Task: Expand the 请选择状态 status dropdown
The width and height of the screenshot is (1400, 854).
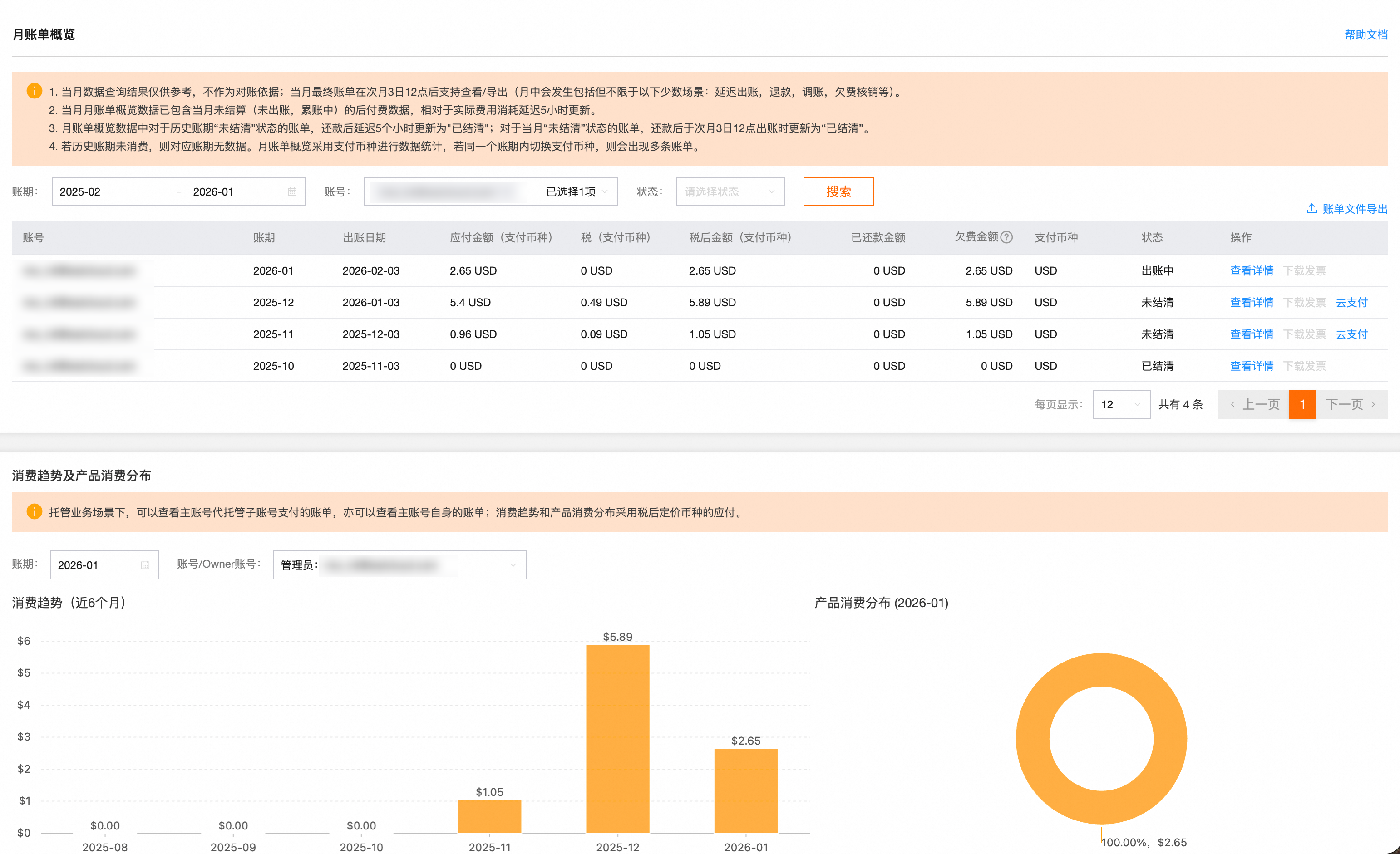Action: point(730,192)
